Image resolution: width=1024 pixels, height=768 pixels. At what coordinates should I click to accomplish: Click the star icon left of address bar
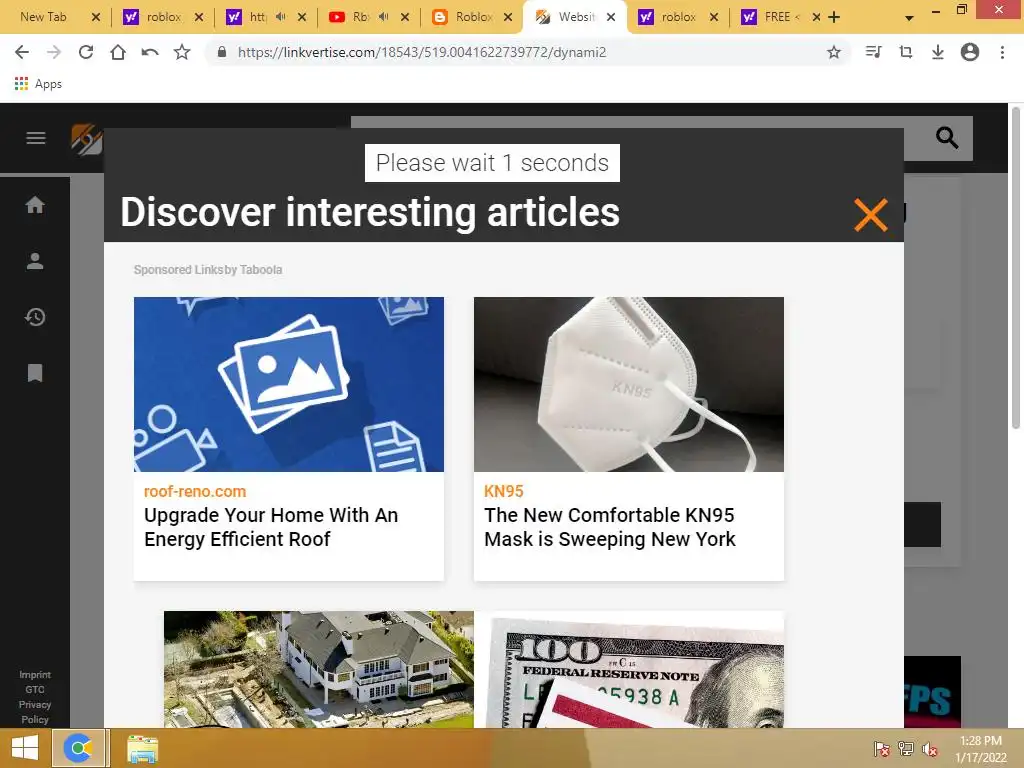click(x=182, y=52)
